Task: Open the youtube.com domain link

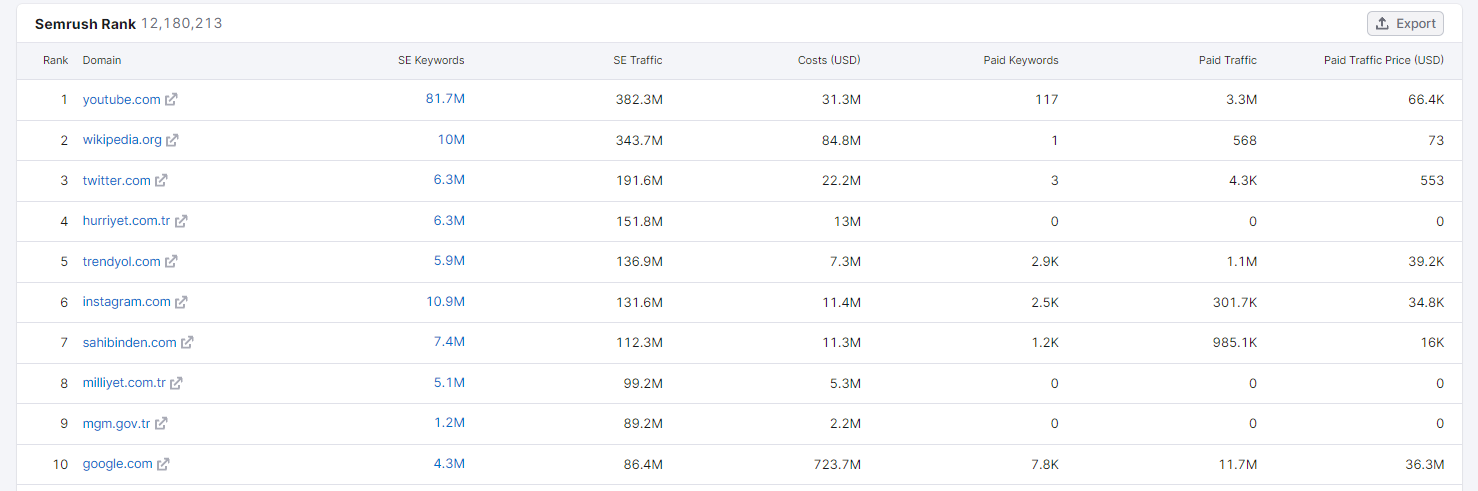Action: (121, 100)
